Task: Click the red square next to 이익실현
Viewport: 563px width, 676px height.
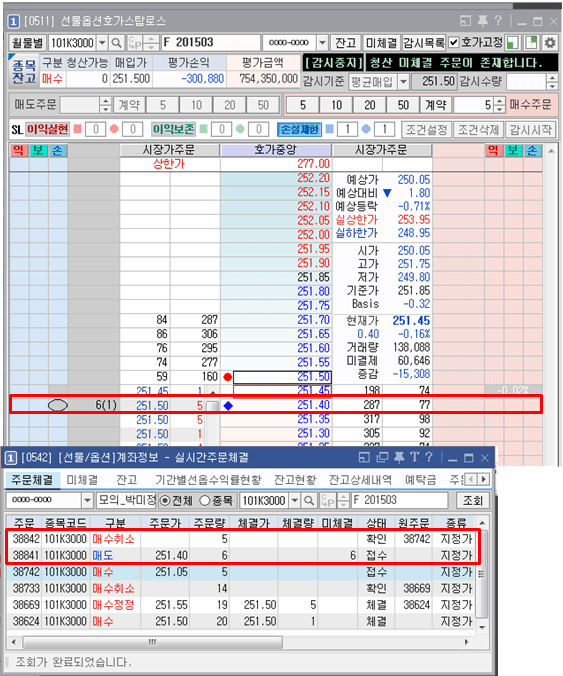Action: pos(78,129)
